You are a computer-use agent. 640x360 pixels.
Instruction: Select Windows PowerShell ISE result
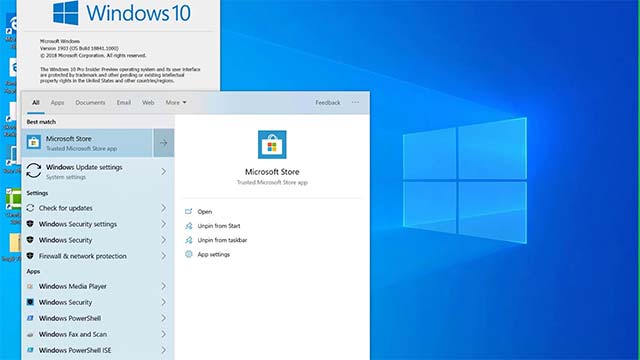(98, 350)
